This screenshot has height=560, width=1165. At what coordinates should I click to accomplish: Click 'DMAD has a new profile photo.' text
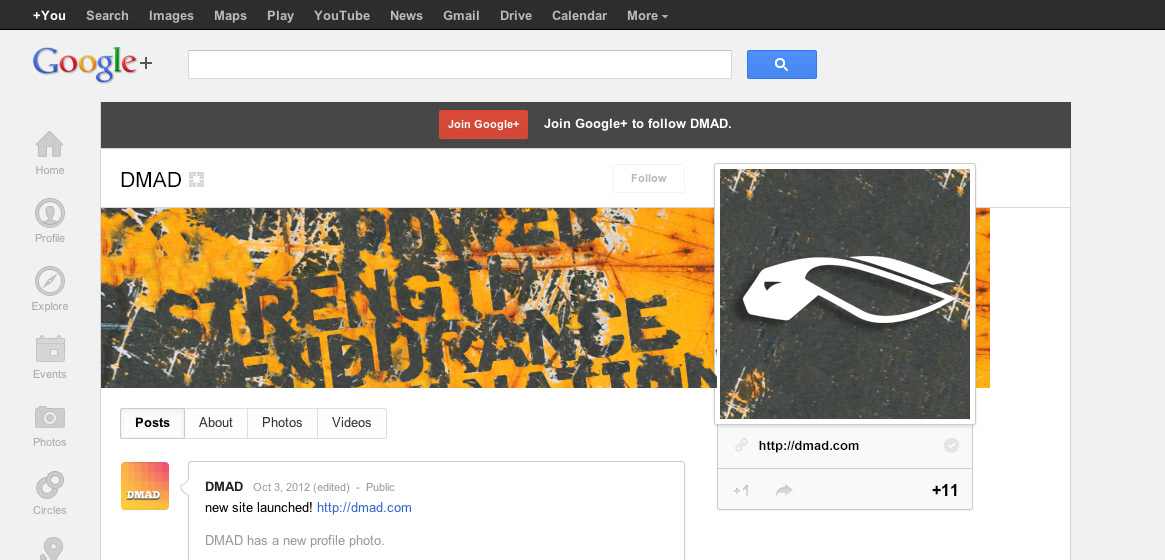pos(294,541)
